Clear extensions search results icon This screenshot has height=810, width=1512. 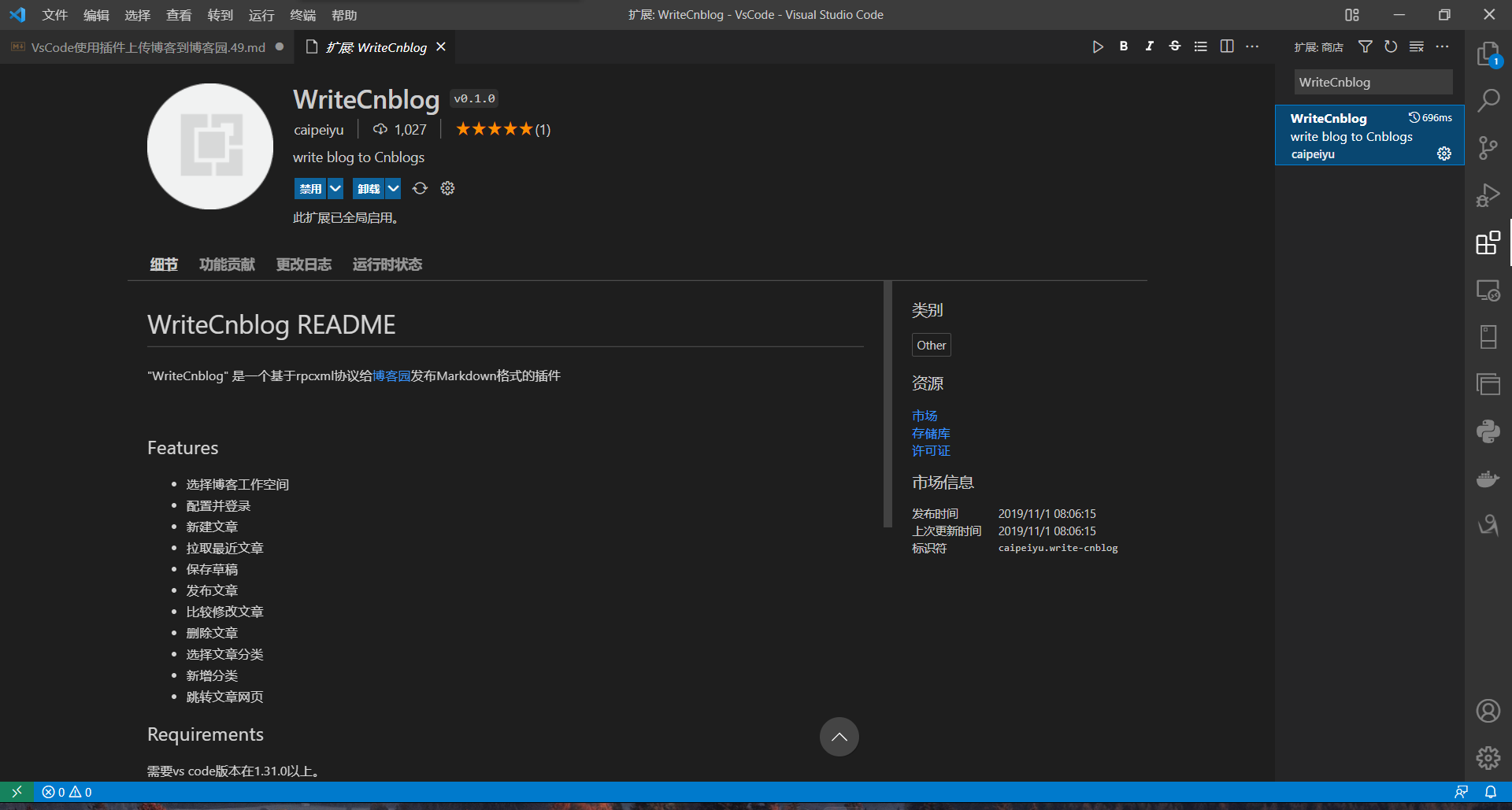pyautogui.click(x=1417, y=46)
